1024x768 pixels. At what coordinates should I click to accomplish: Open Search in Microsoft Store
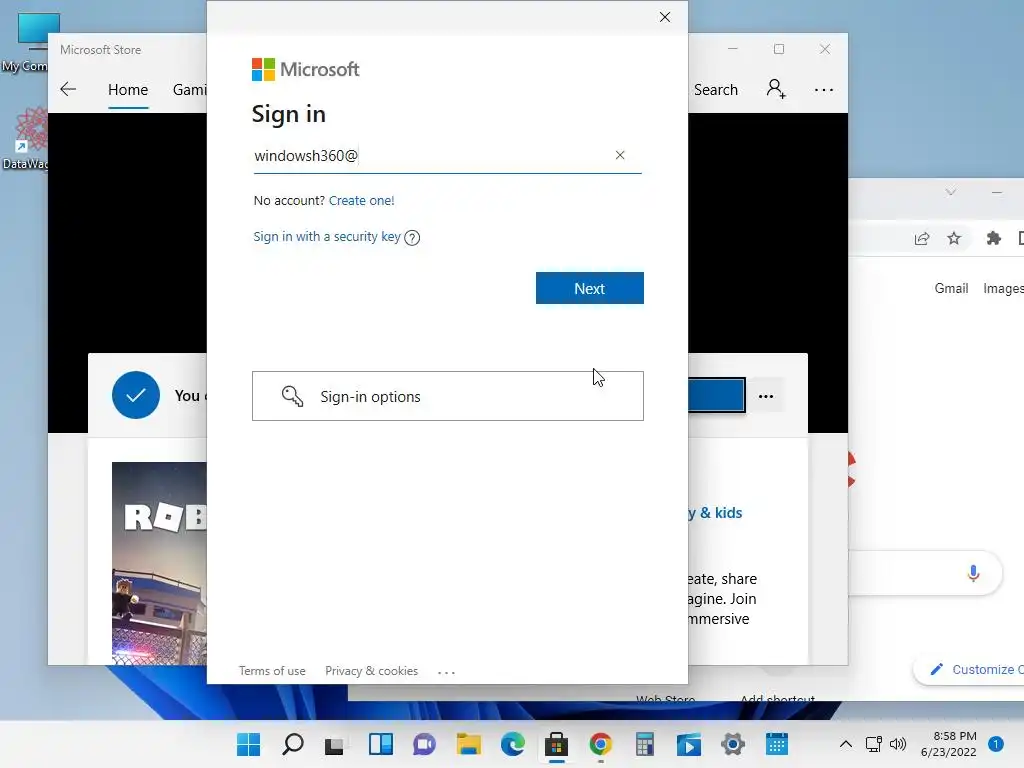point(716,89)
